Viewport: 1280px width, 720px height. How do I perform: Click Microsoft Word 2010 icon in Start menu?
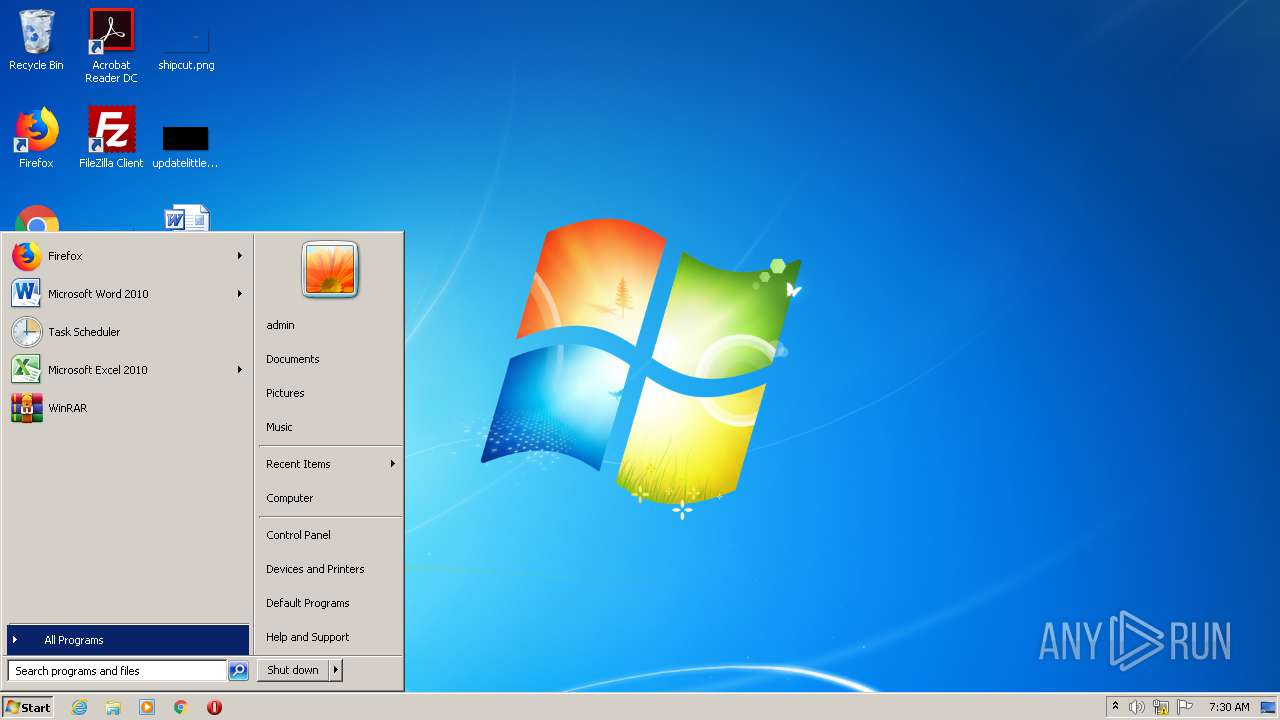(x=27, y=294)
